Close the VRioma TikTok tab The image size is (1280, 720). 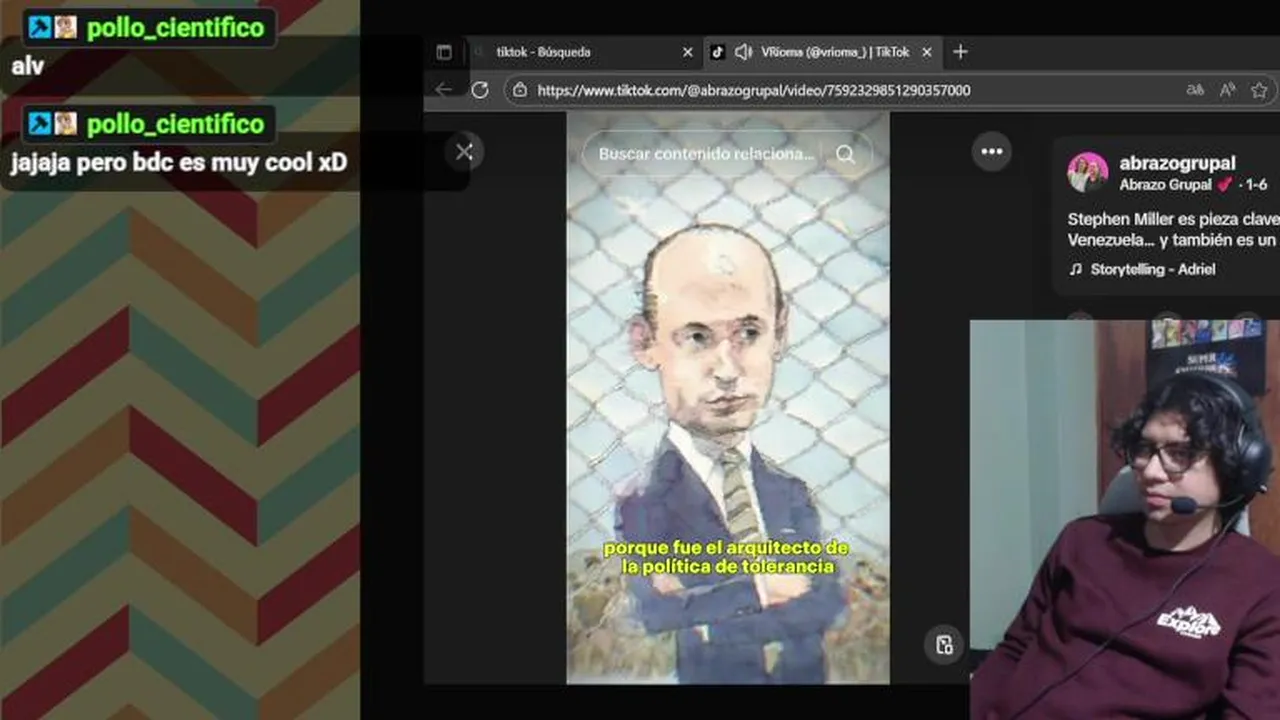click(927, 52)
